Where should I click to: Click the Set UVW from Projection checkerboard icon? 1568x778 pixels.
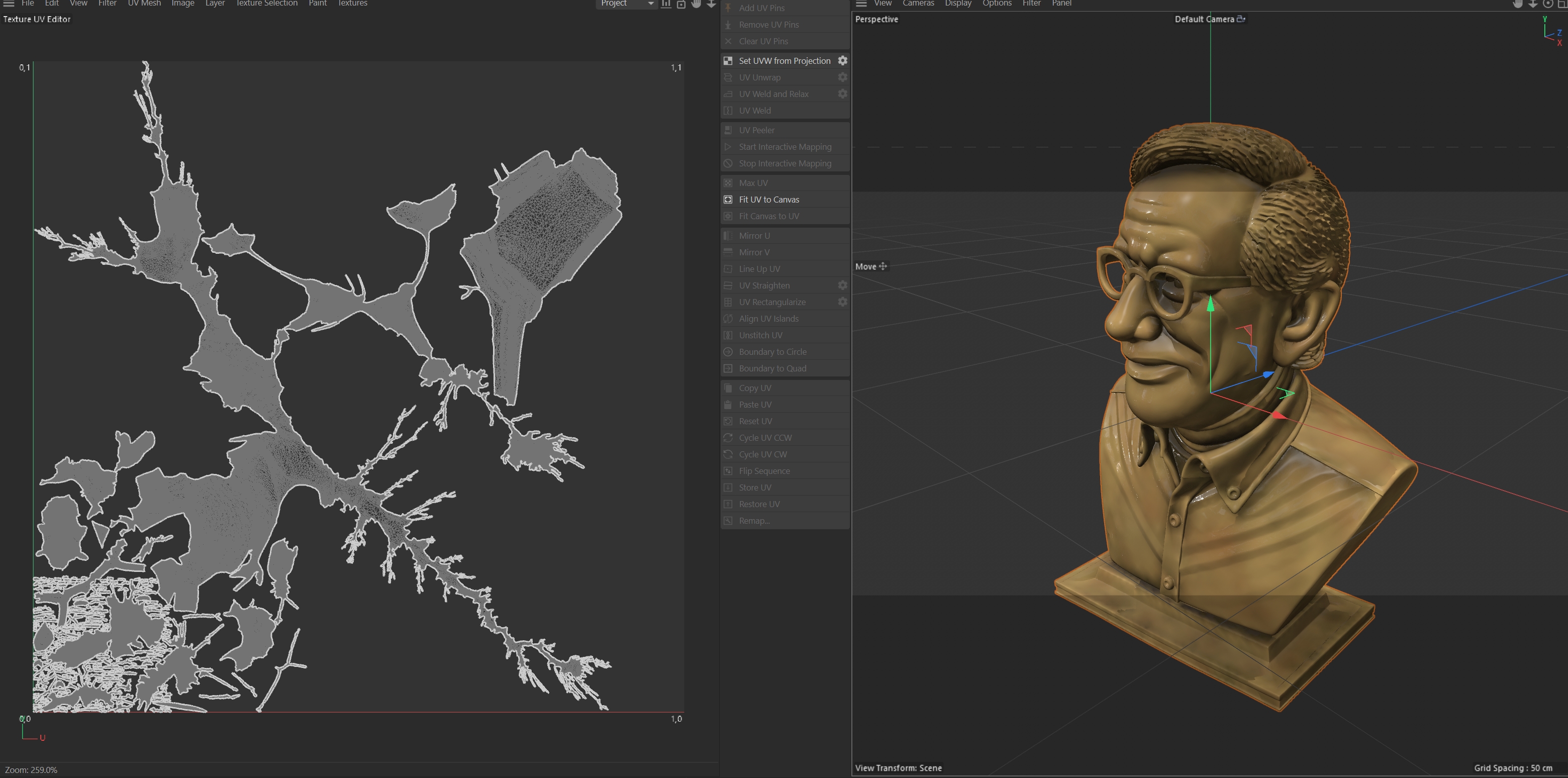tap(727, 61)
